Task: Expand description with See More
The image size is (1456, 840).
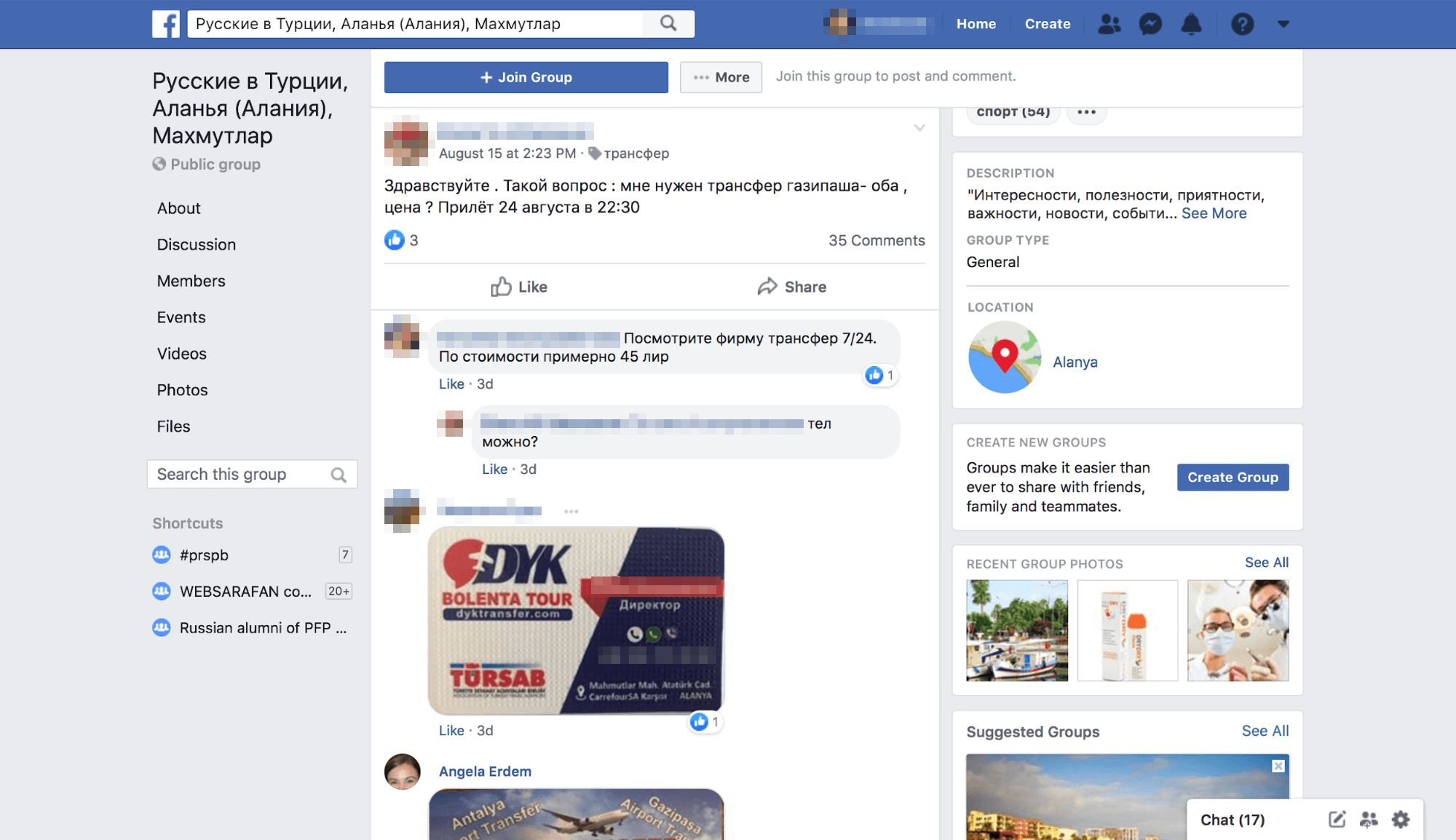Action: pyautogui.click(x=1214, y=213)
